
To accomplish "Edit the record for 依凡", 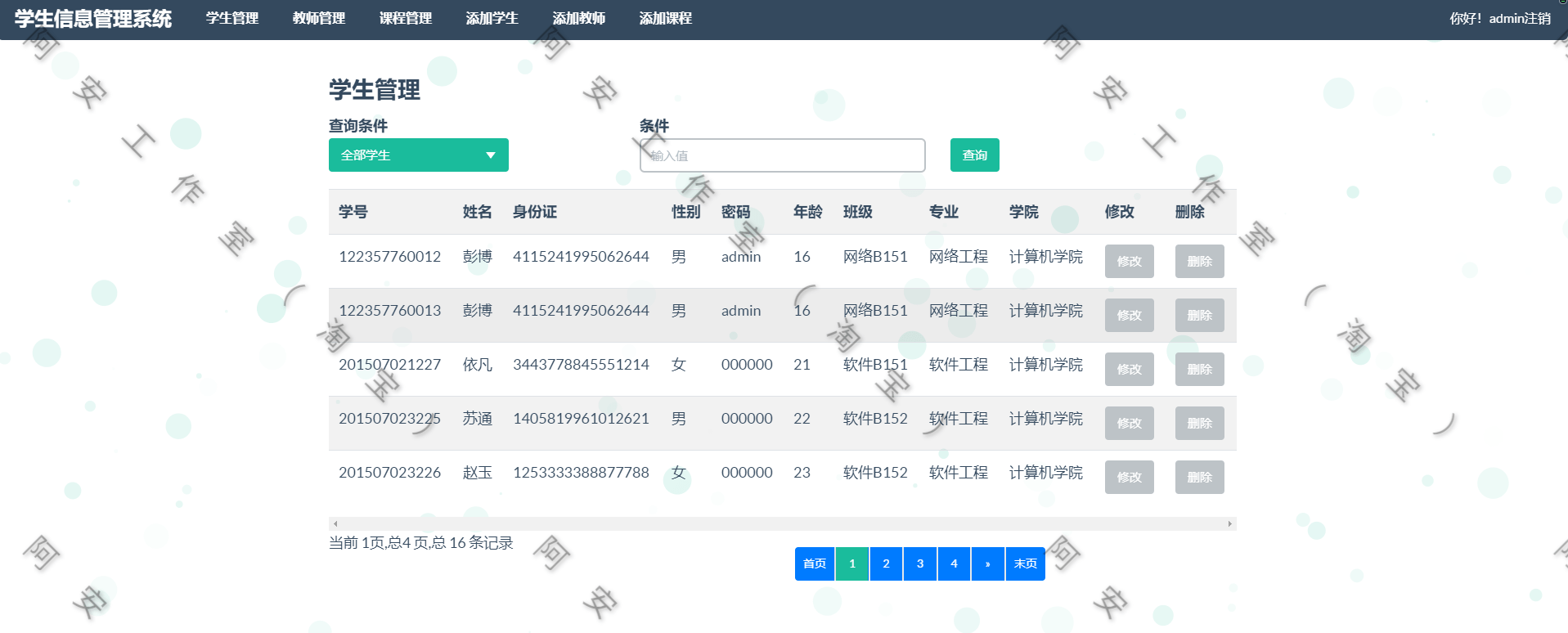I will point(1130,370).
